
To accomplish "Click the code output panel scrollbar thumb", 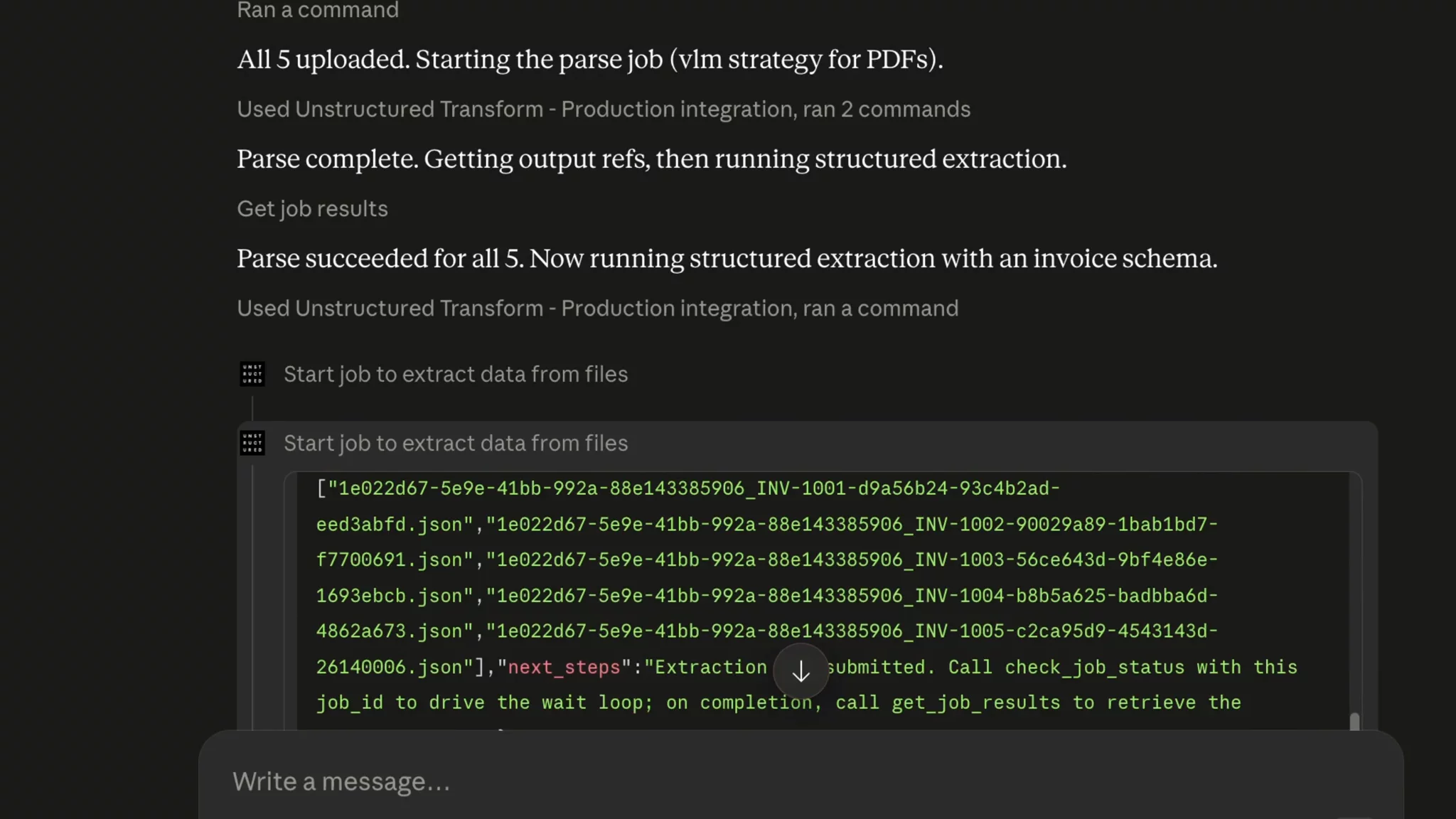I will tap(1354, 721).
